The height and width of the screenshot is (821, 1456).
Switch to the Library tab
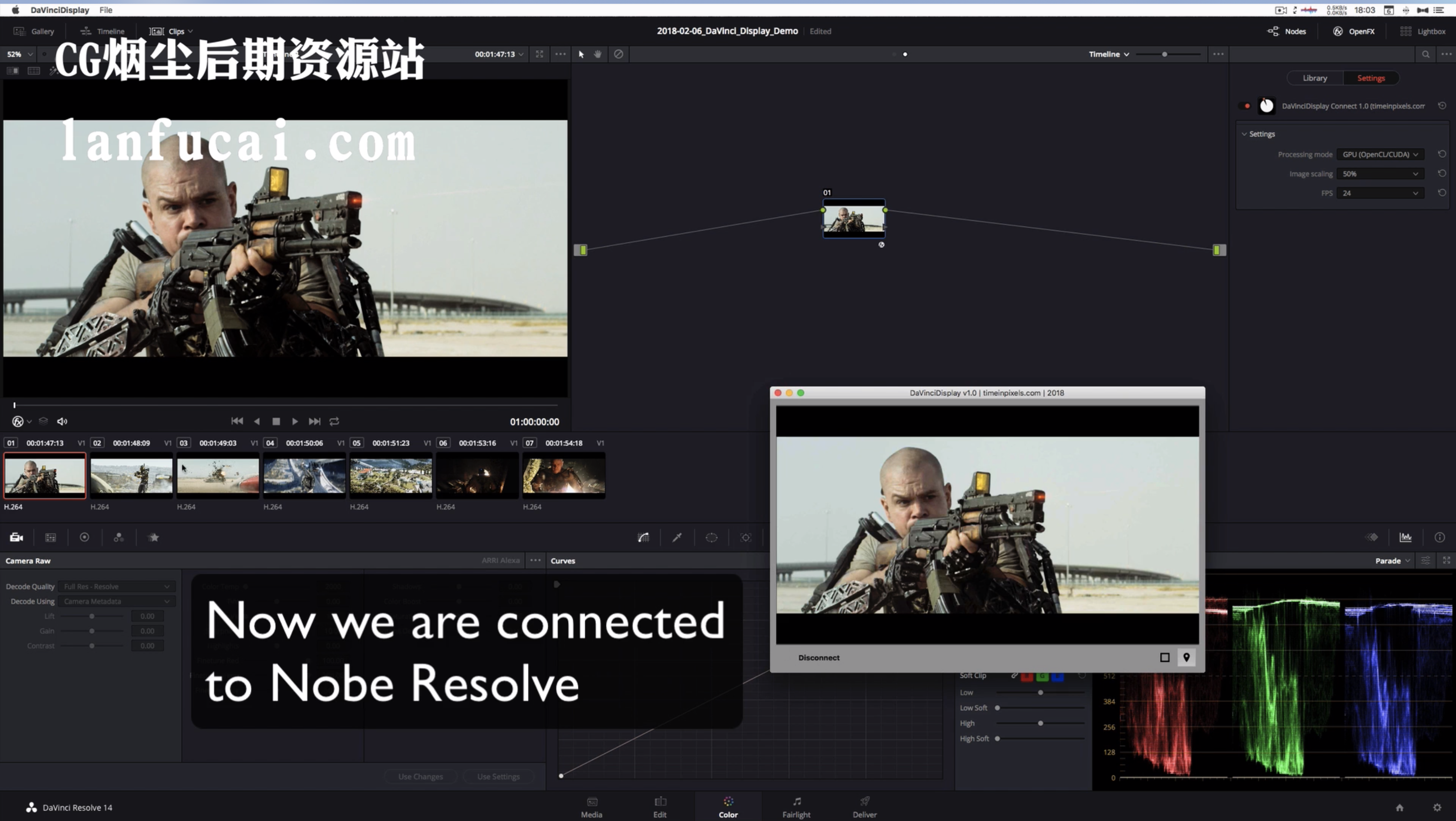[1315, 78]
